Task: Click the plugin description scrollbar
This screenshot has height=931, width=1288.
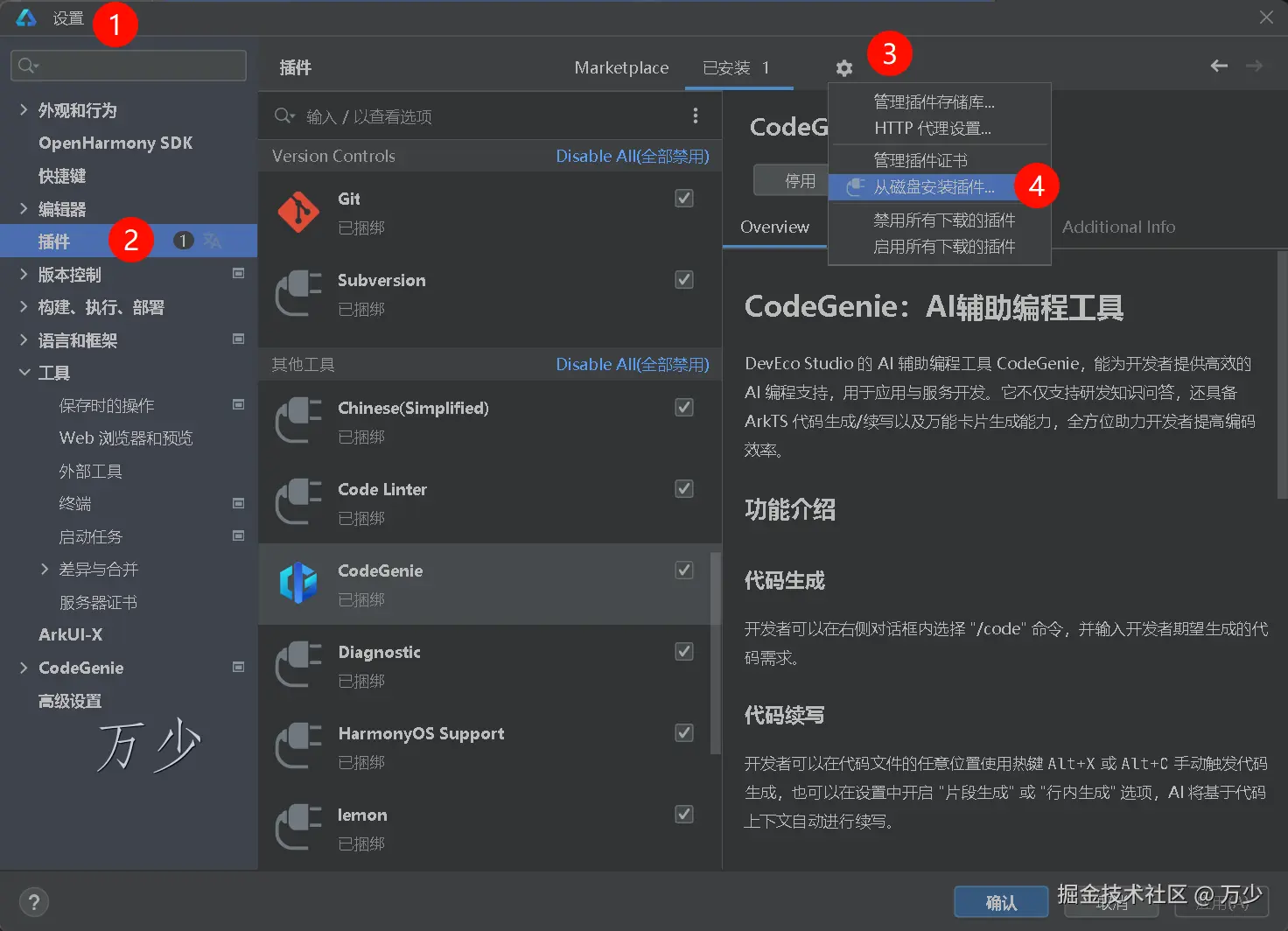Action: (1282, 375)
